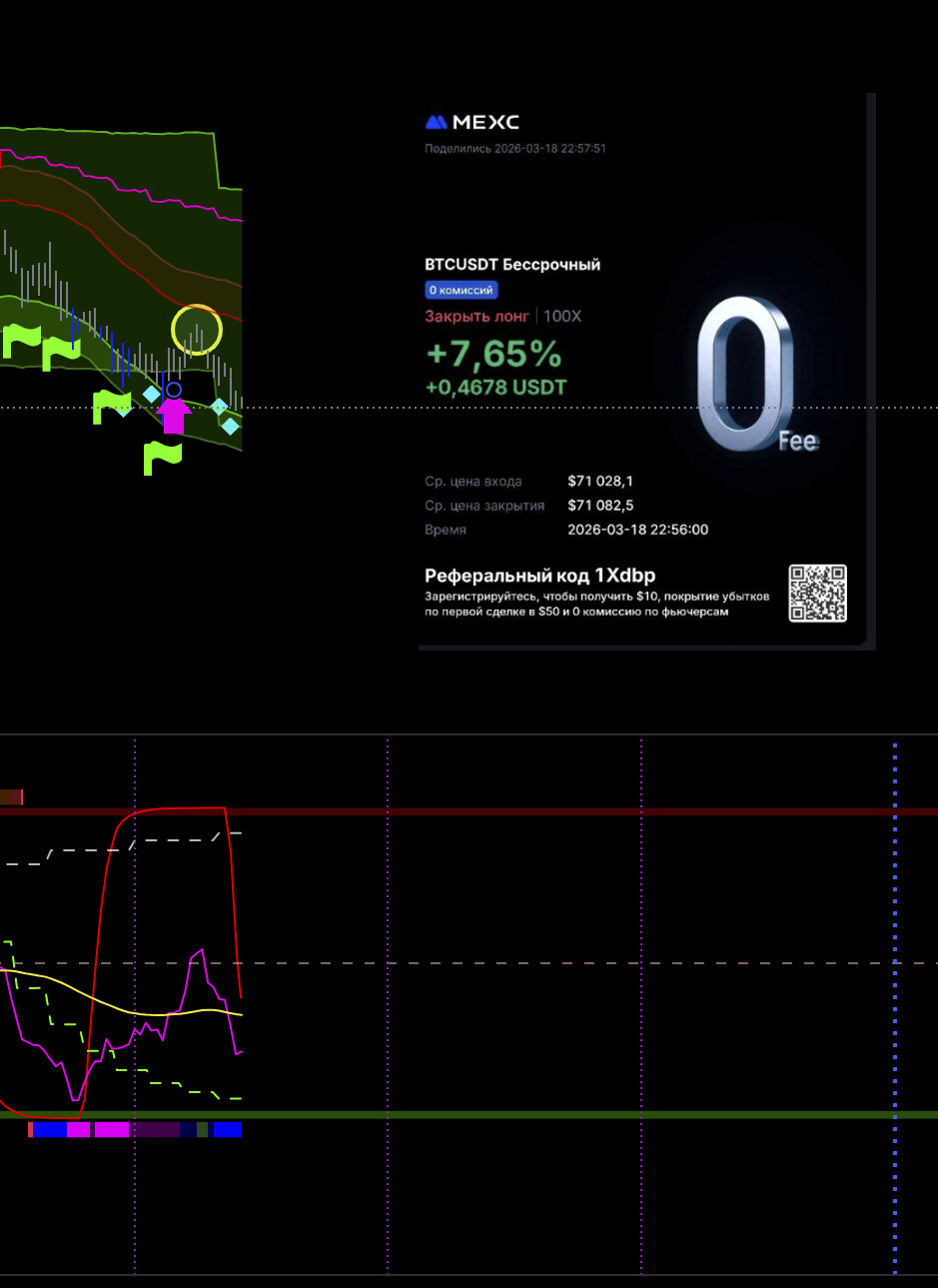
Task: Click the referral code 1Xdbp text
Action: [x=539, y=576]
